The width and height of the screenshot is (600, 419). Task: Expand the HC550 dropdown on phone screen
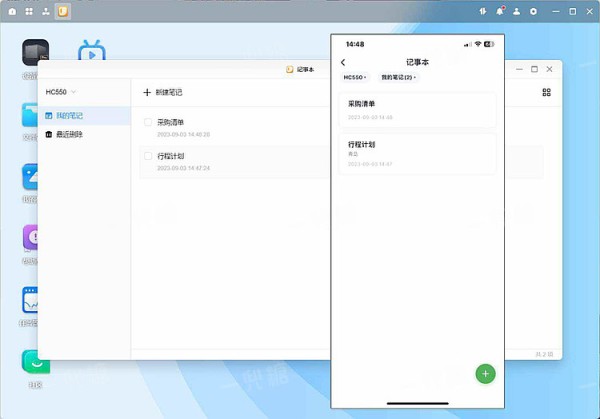pos(355,77)
